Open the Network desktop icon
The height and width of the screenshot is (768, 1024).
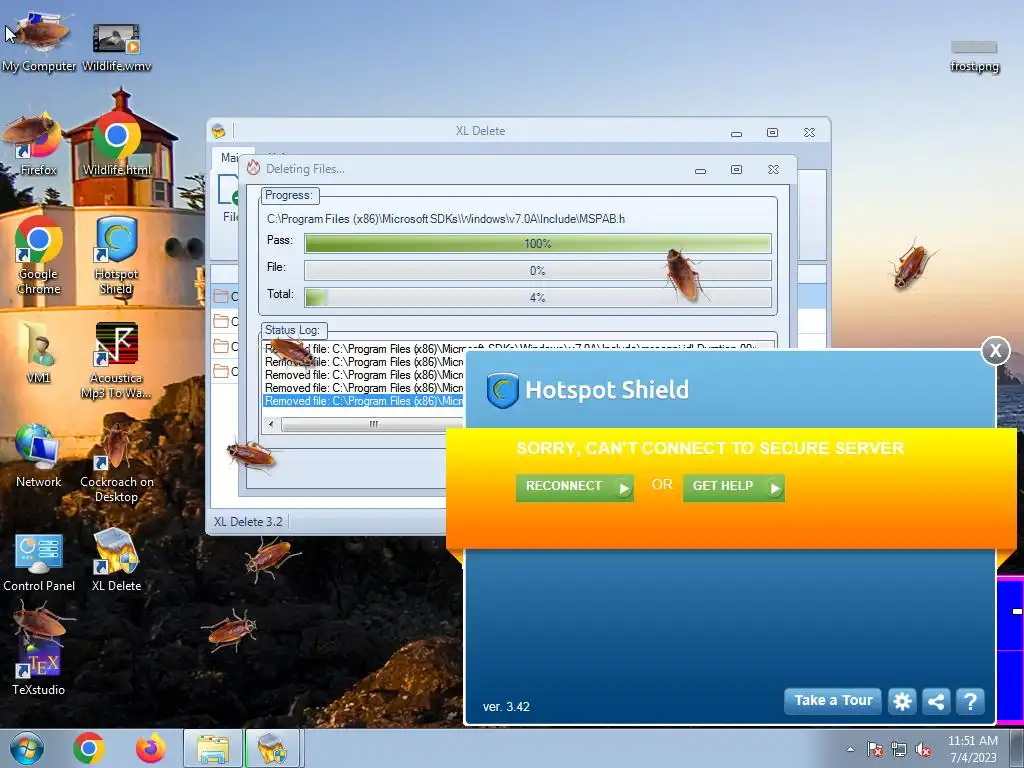(x=39, y=456)
